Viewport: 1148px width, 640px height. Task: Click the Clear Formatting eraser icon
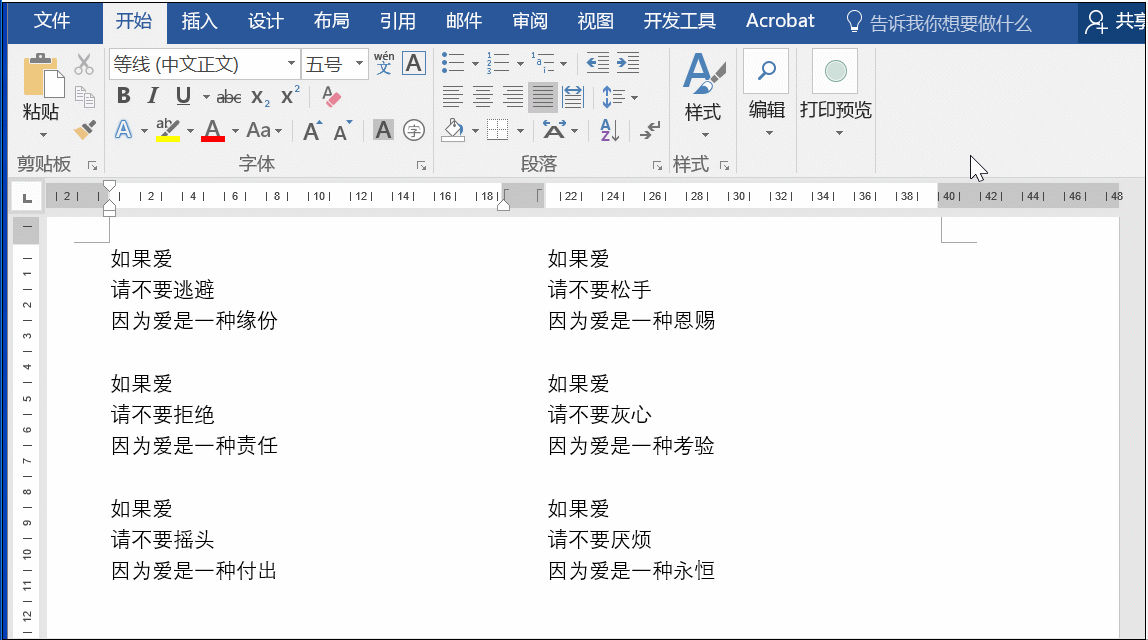click(x=331, y=97)
